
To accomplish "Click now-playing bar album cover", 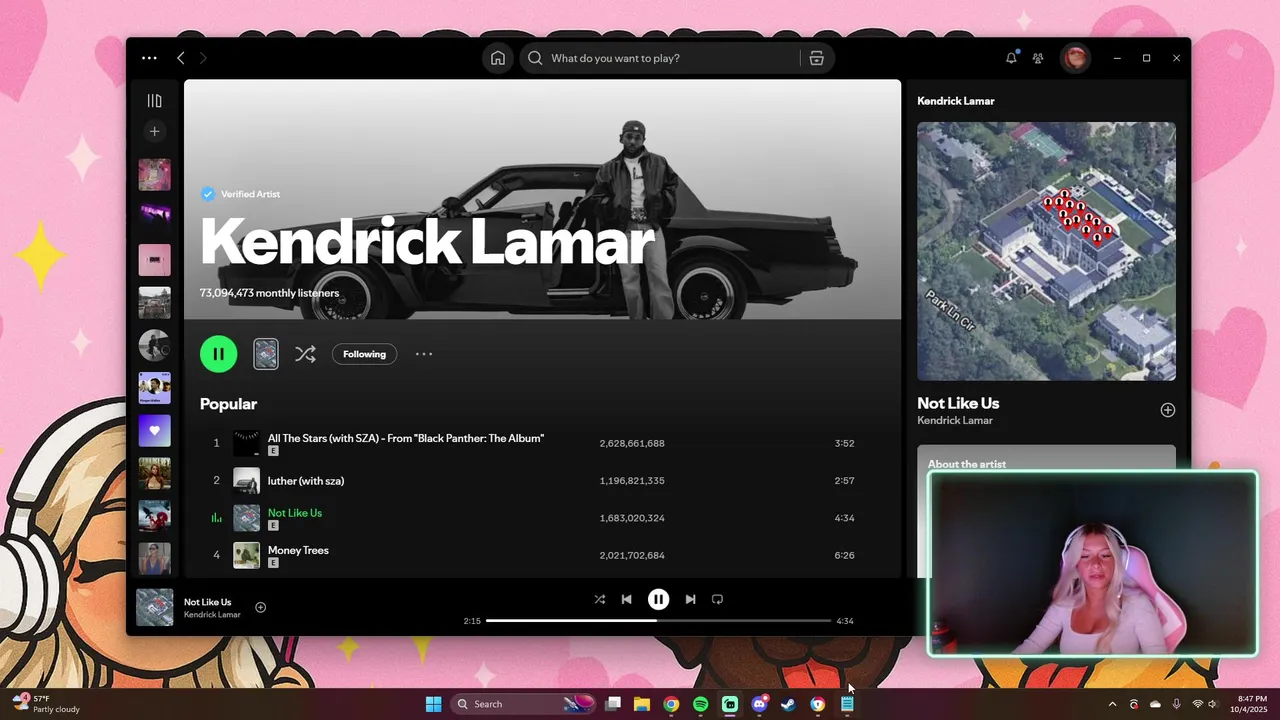I will pyautogui.click(x=154, y=607).
